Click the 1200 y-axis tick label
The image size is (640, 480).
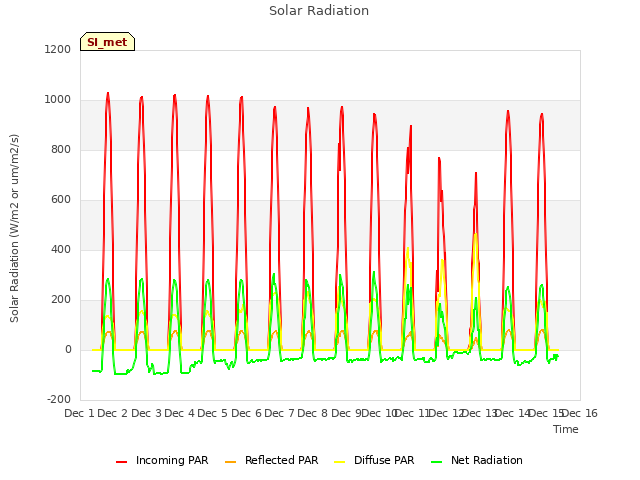click(58, 49)
